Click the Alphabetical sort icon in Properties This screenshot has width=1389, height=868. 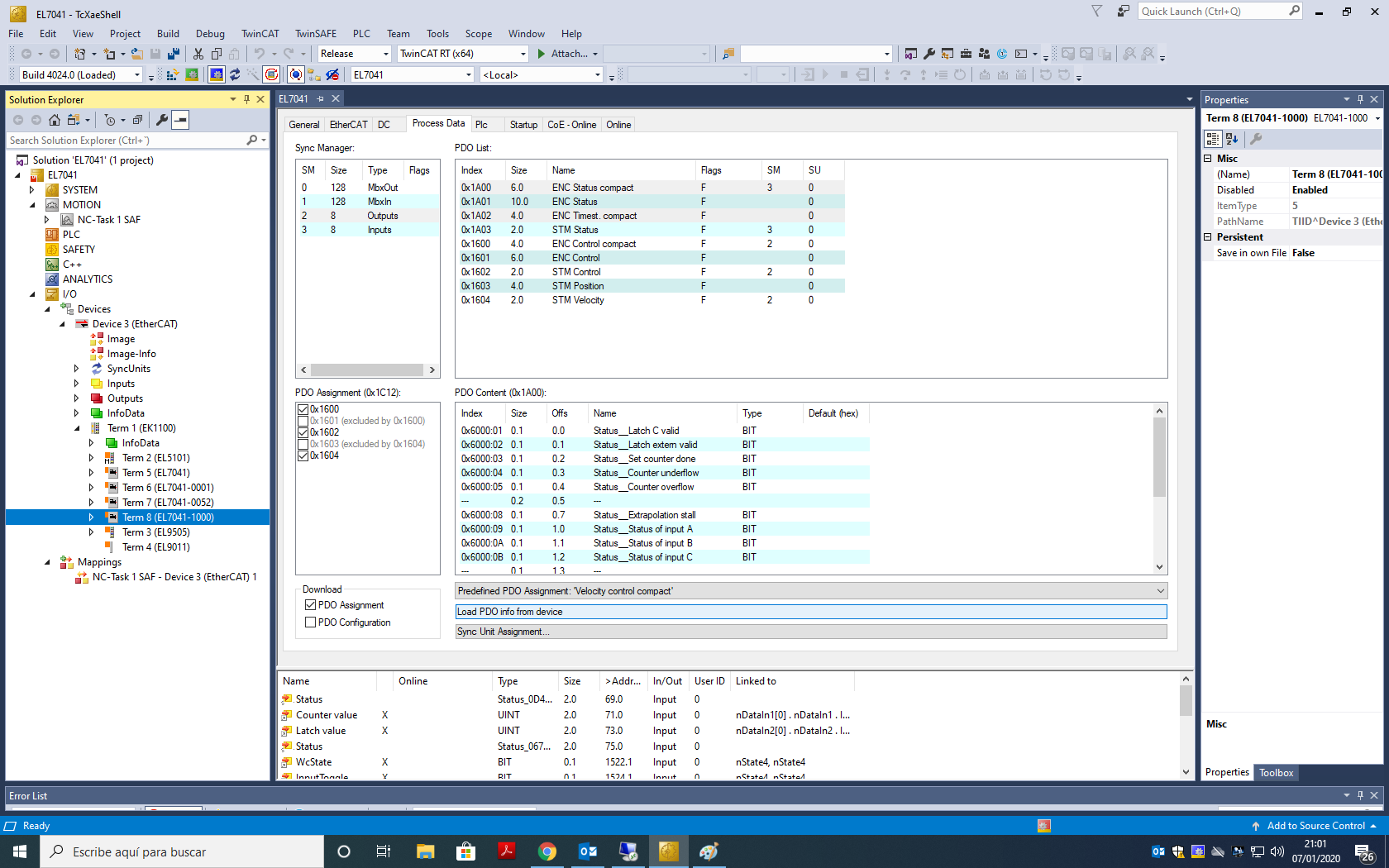(1232, 139)
